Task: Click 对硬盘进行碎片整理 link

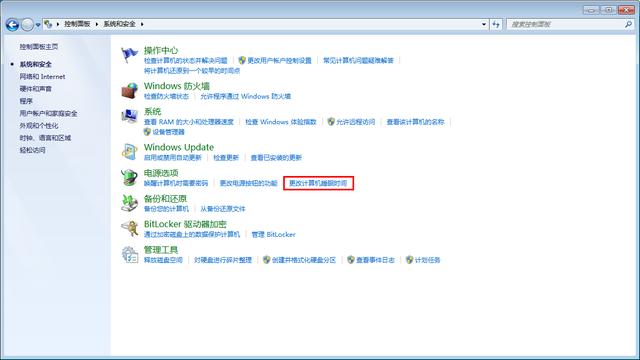Action: [x=223, y=260]
